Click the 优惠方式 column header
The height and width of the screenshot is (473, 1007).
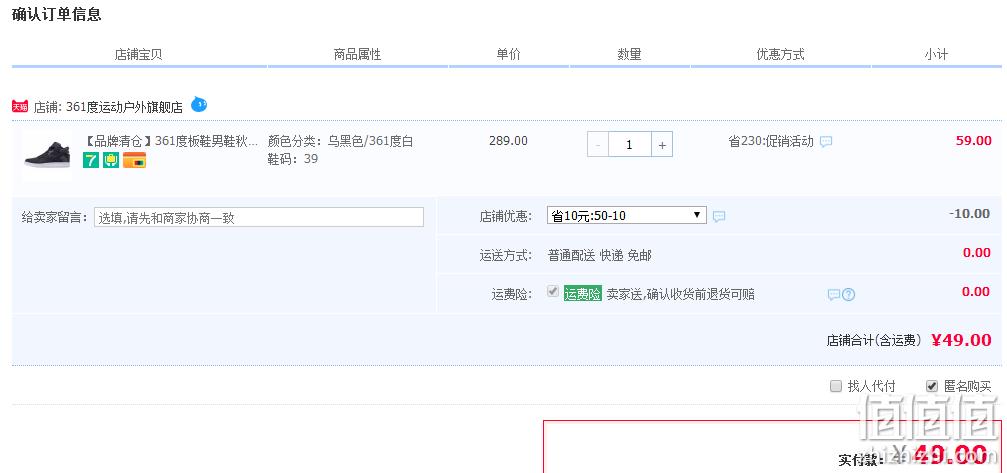click(x=780, y=55)
